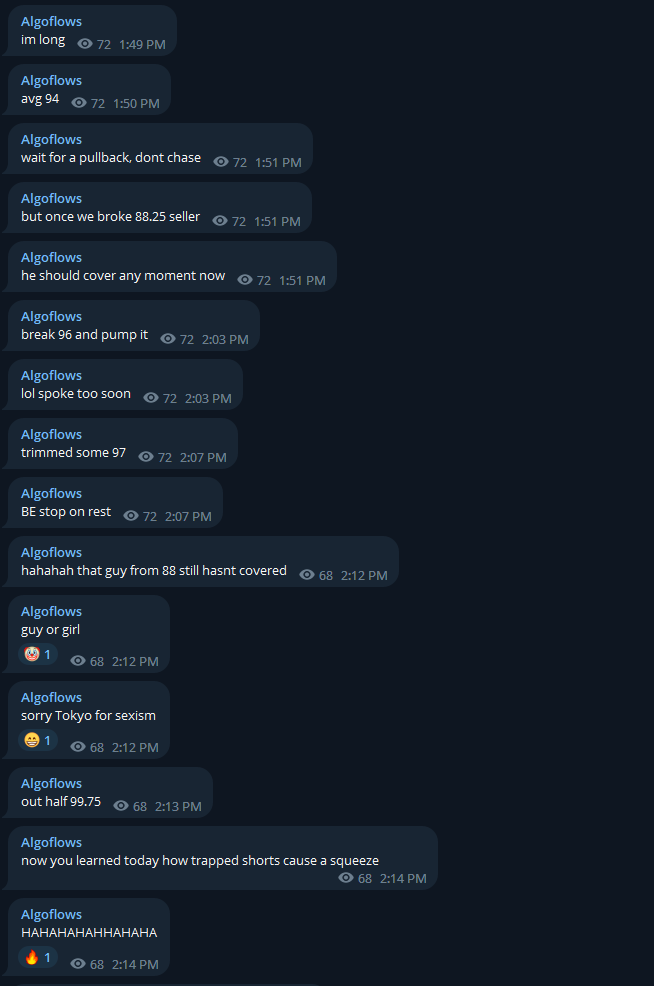Click the eye icon on 'BE stop on rest'

[131, 516]
